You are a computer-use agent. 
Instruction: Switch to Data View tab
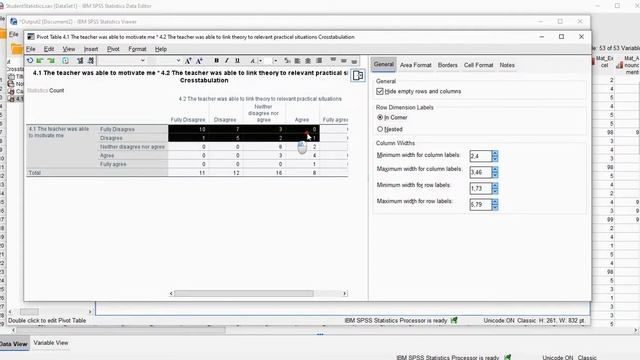tap(13, 344)
